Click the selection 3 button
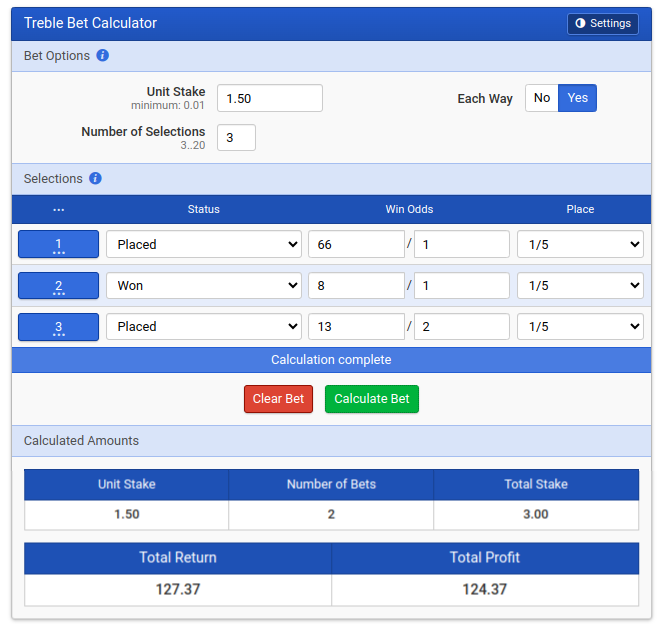Viewport: 660px width, 624px height. pos(59,326)
